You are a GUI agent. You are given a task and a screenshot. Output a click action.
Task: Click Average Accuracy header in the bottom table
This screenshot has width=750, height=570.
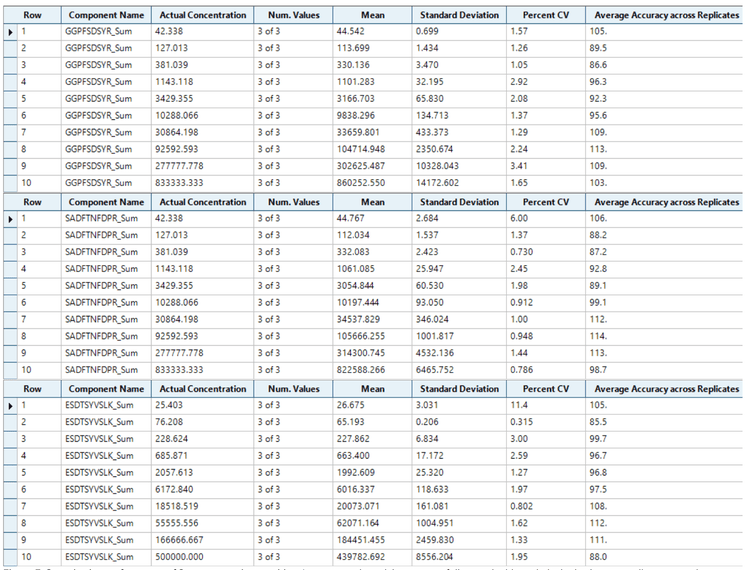(x=666, y=388)
